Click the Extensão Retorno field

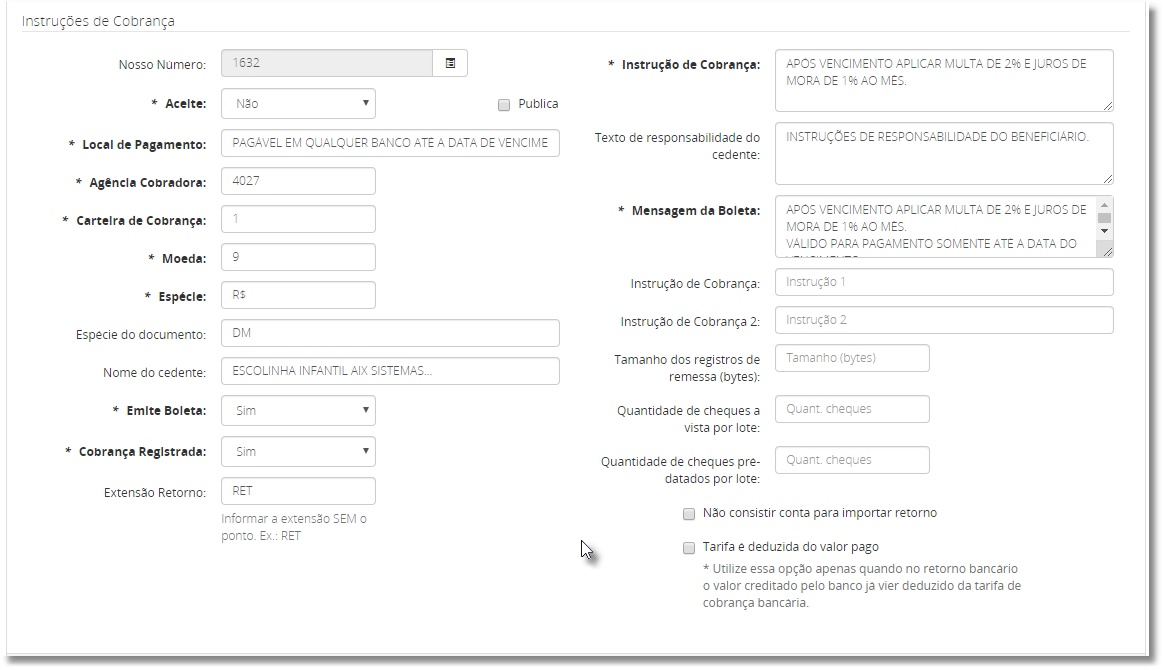click(x=298, y=491)
